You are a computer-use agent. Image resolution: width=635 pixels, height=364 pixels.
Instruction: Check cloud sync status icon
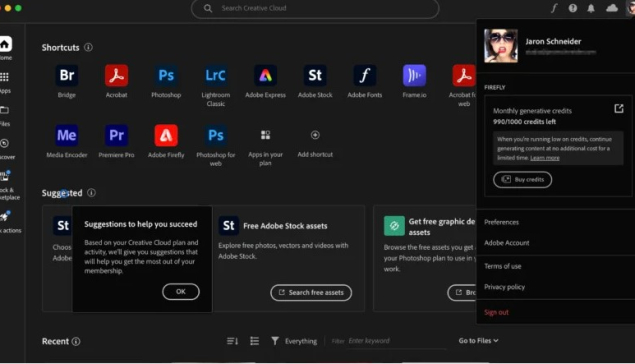tap(612, 8)
